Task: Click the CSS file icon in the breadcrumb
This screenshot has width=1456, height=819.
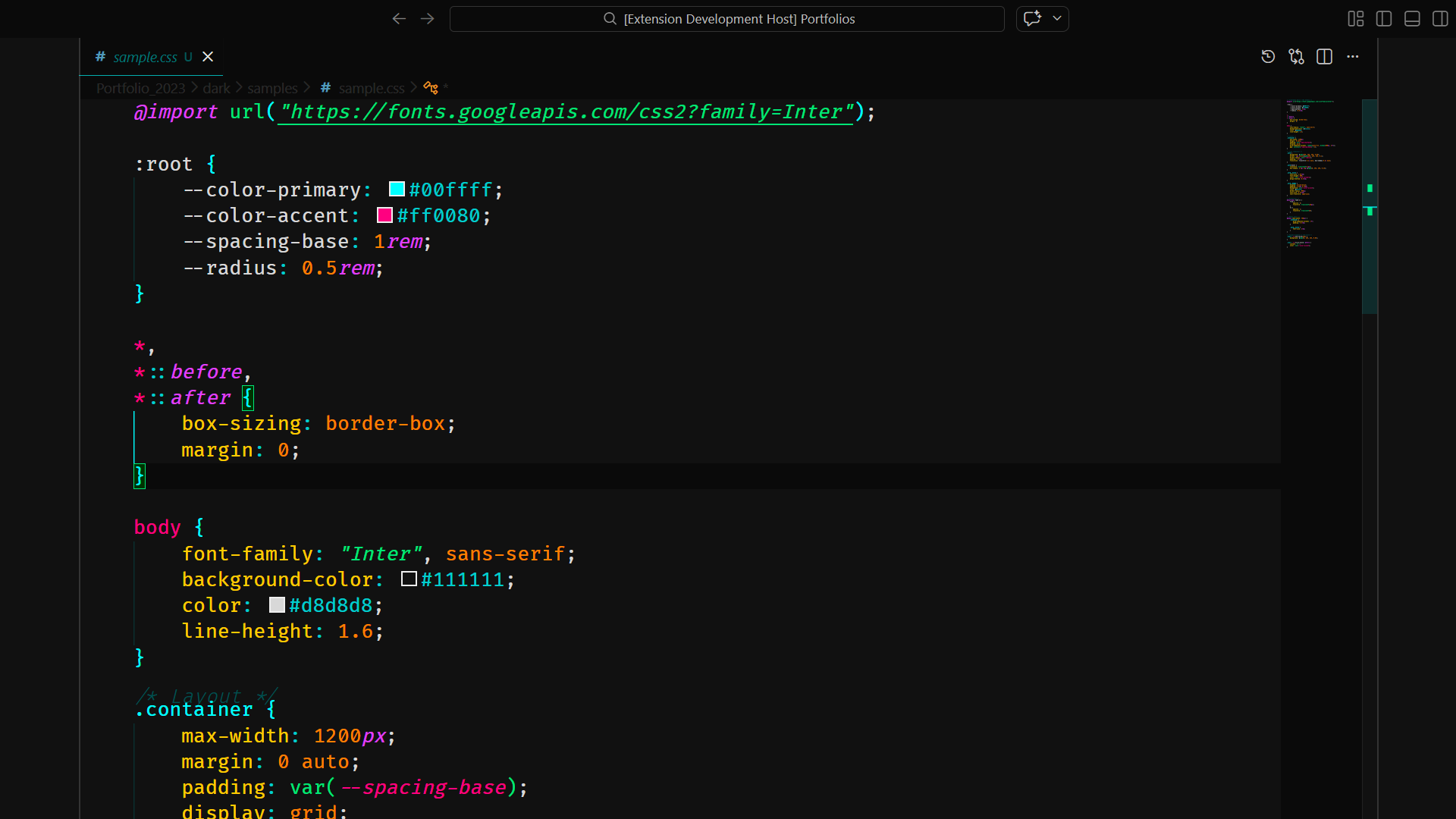Action: click(325, 88)
